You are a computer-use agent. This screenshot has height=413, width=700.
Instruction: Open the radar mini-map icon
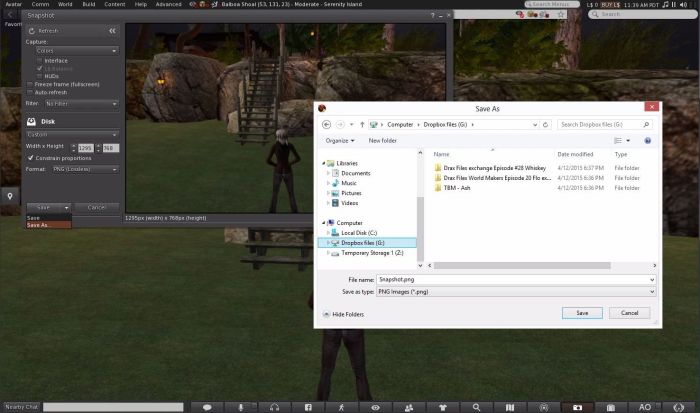tap(544, 407)
